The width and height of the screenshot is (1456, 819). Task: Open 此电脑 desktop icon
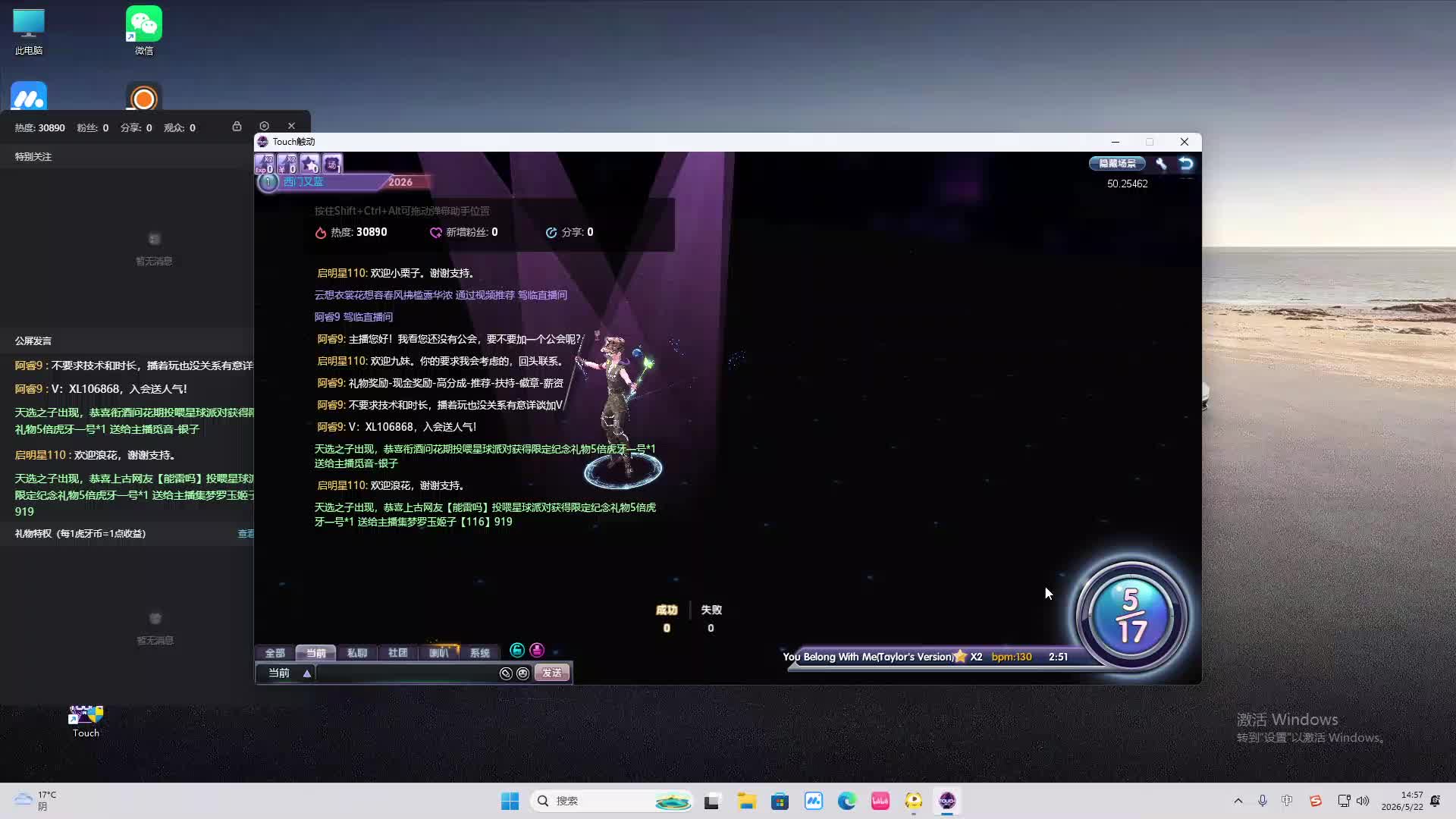(29, 32)
